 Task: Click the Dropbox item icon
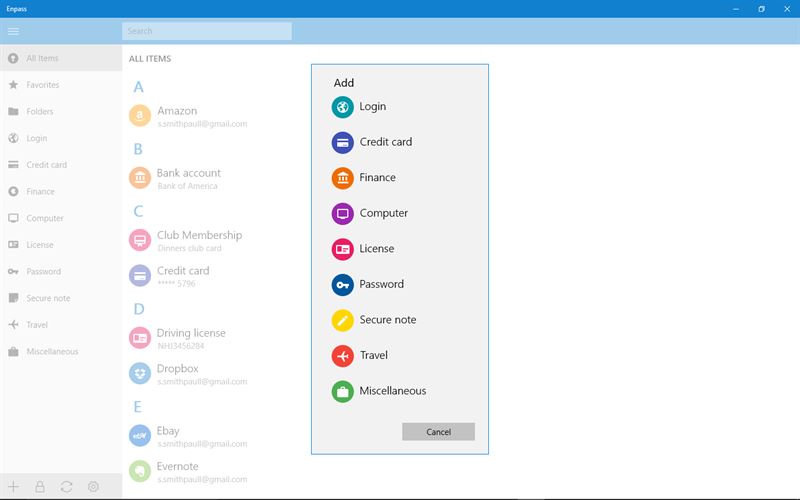coord(140,373)
